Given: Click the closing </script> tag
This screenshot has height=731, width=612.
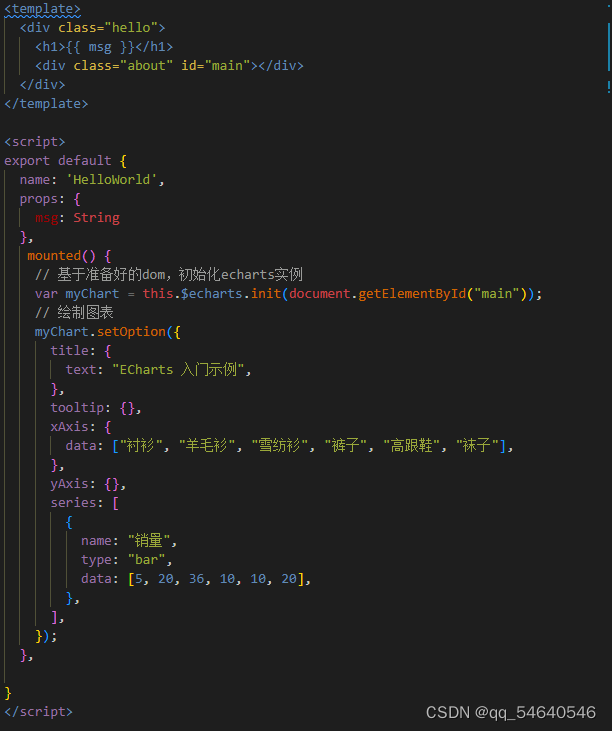Looking at the screenshot, I should pyautogui.click(x=38, y=712).
